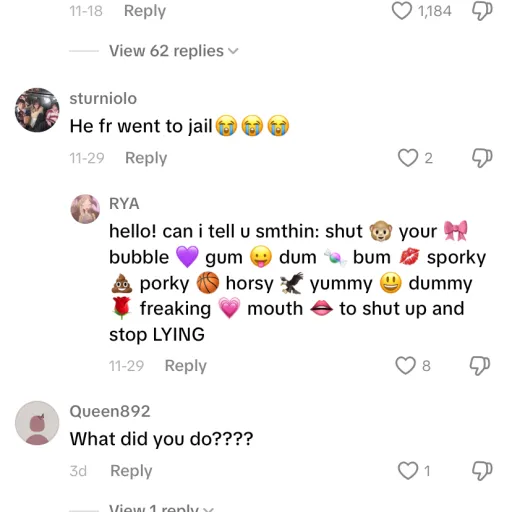Dislike RYA's reply comment
This screenshot has height=512, width=512.
point(480,366)
